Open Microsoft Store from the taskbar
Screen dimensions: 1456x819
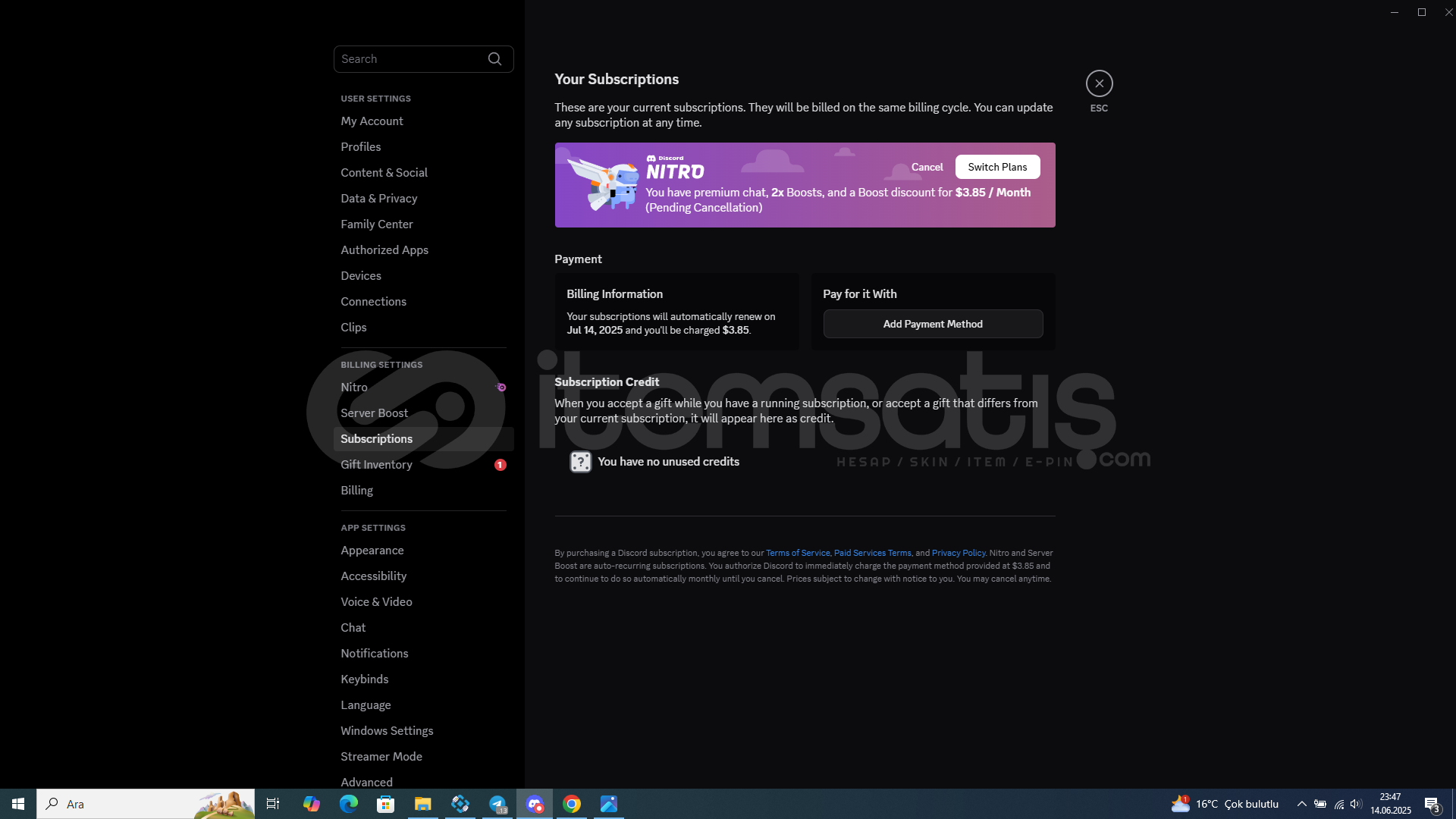point(385,804)
